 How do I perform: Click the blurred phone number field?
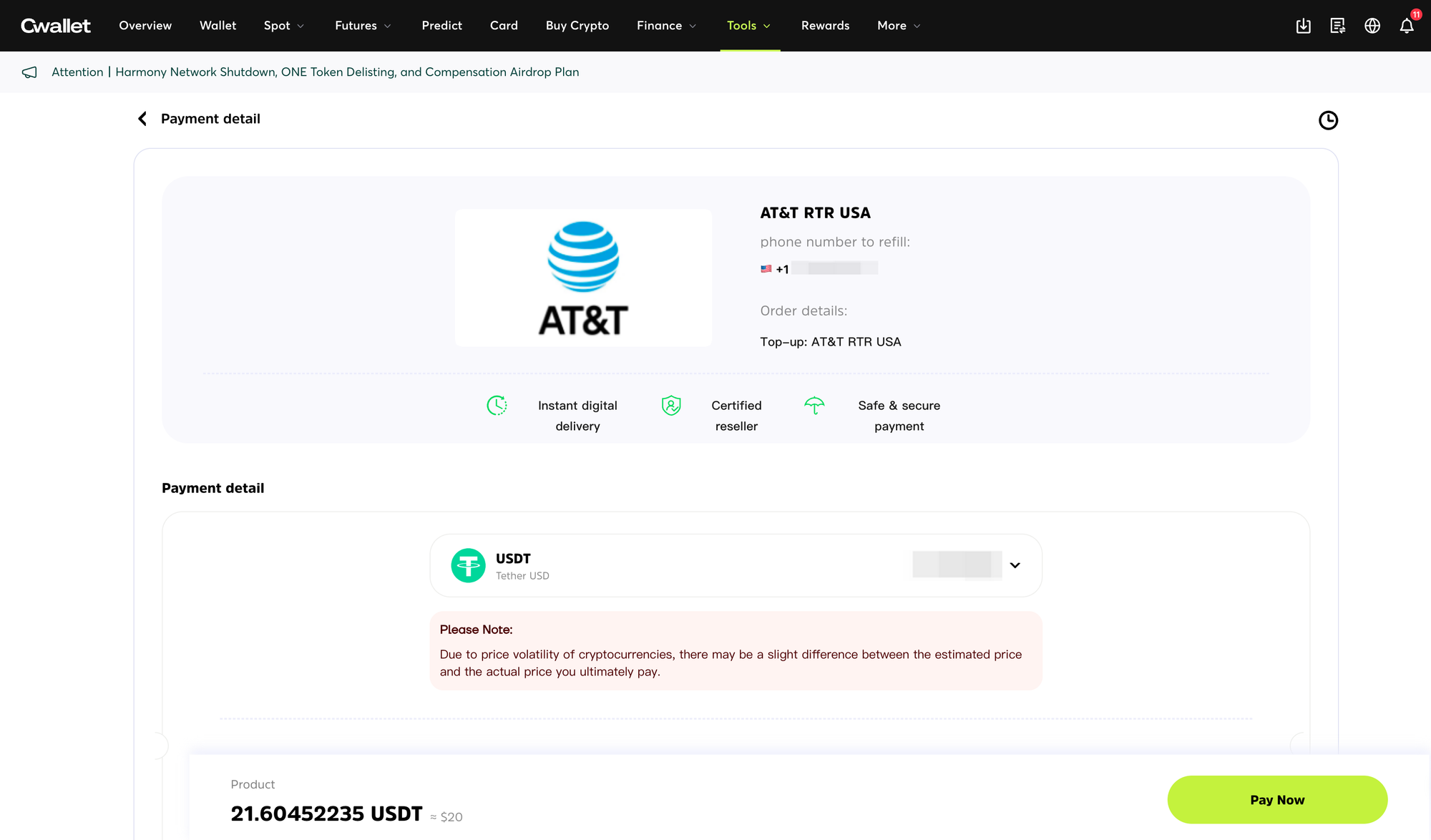(x=834, y=268)
